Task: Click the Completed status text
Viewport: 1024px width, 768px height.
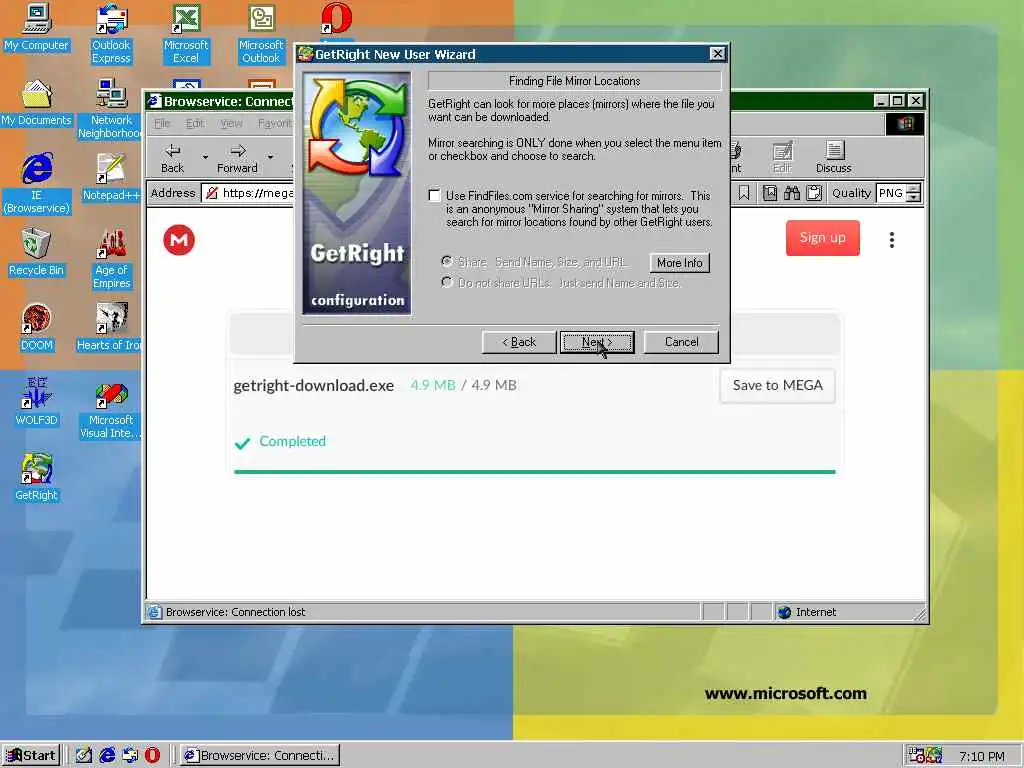Action: click(292, 441)
